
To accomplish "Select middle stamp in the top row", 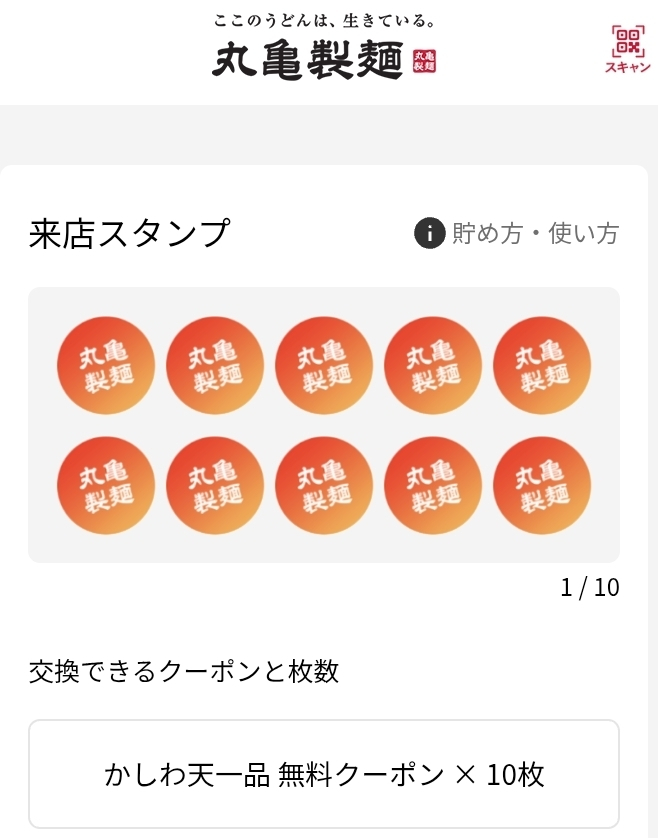I will click(x=324, y=366).
